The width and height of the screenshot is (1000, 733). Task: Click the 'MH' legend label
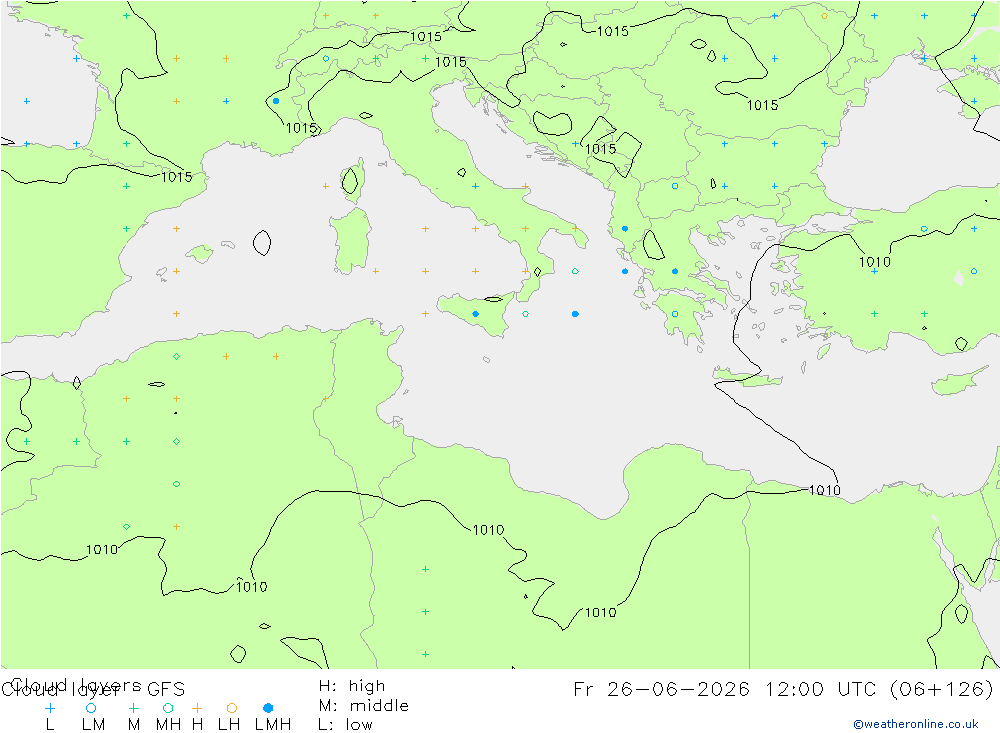pyautogui.click(x=168, y=725)
